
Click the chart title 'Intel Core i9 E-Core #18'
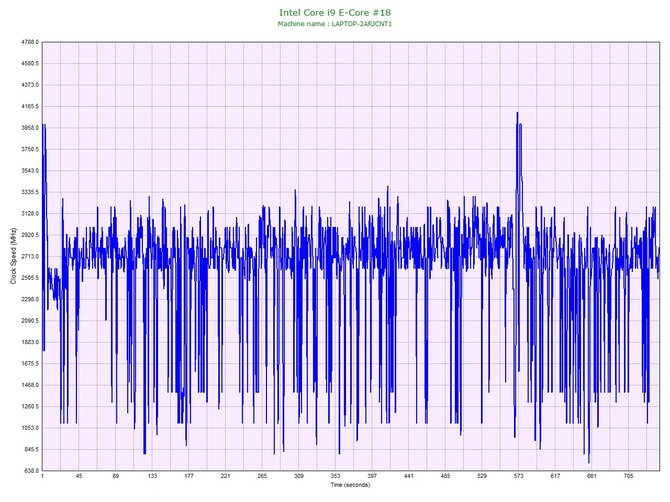tap(335, 12)
